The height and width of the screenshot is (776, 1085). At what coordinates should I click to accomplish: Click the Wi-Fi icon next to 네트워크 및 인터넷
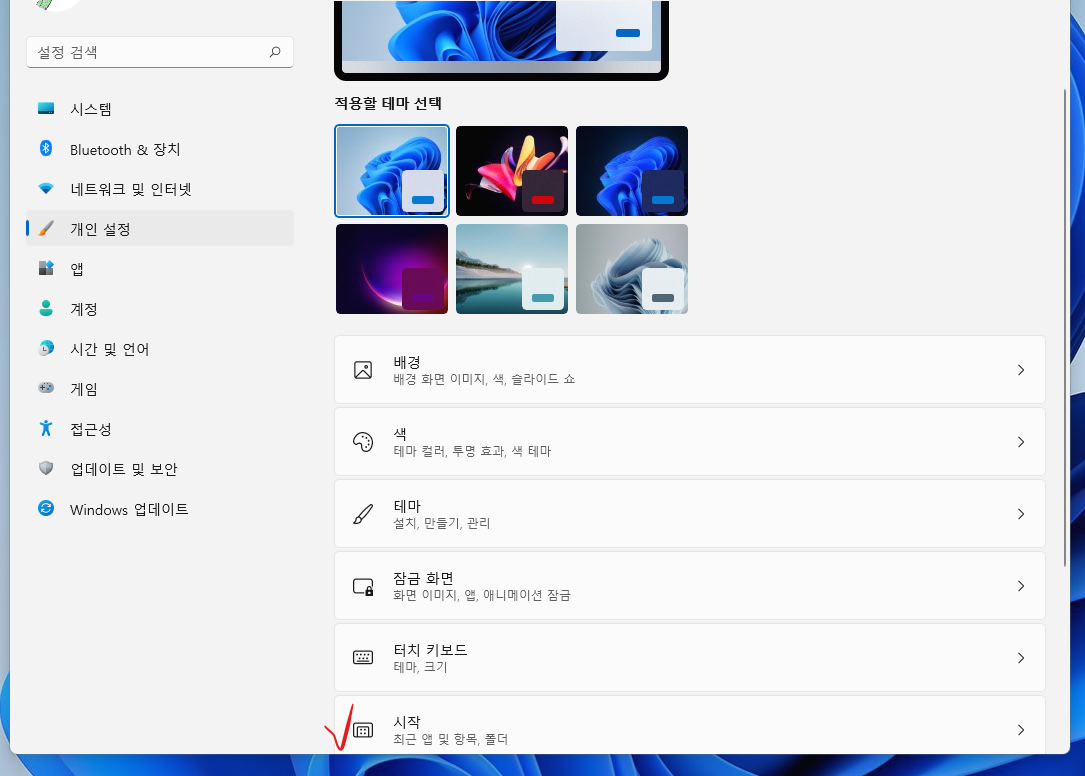(x=46, y=188)
